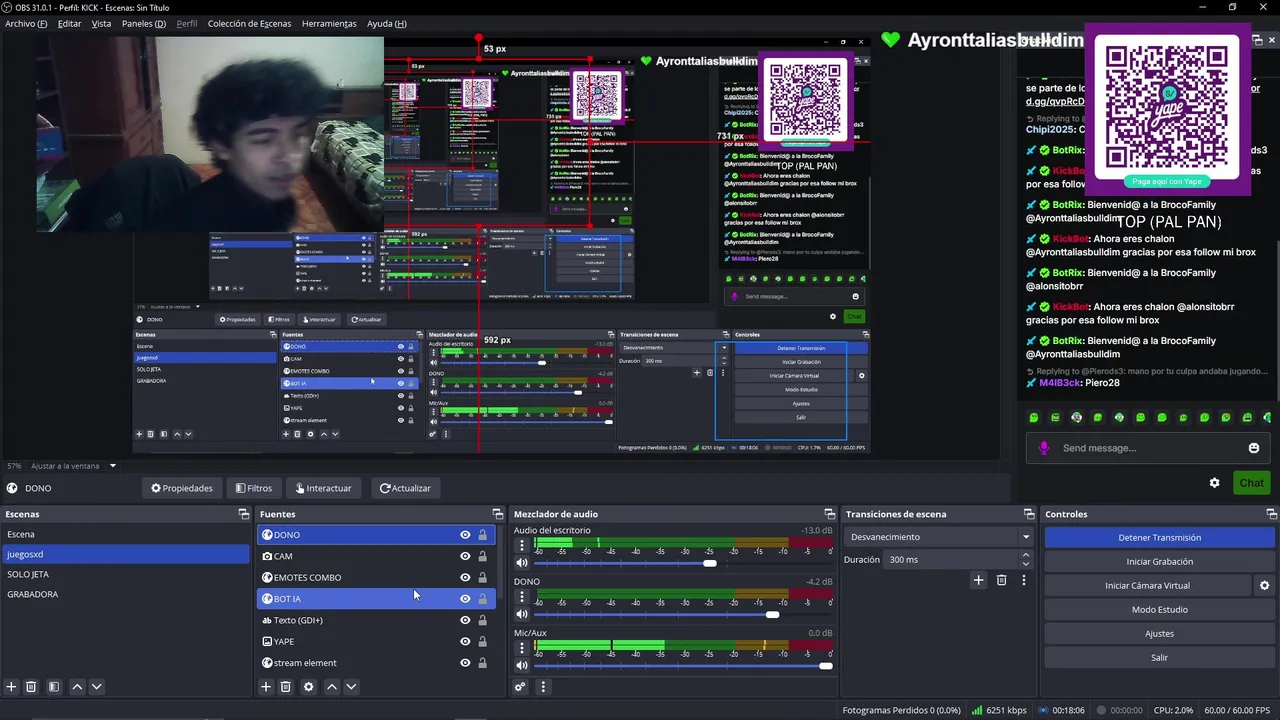Toggle lock on DONO source
The image size is (1280, 720).
(x=483, y=535)
